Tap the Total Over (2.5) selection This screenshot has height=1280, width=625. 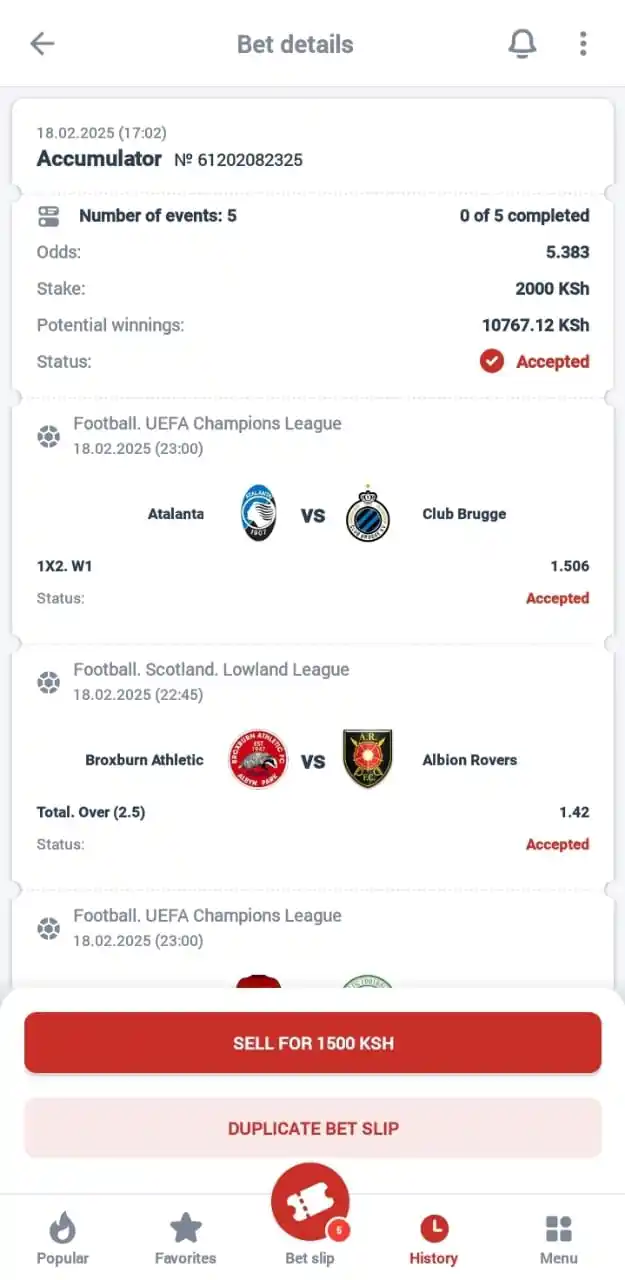click(91, 812)
